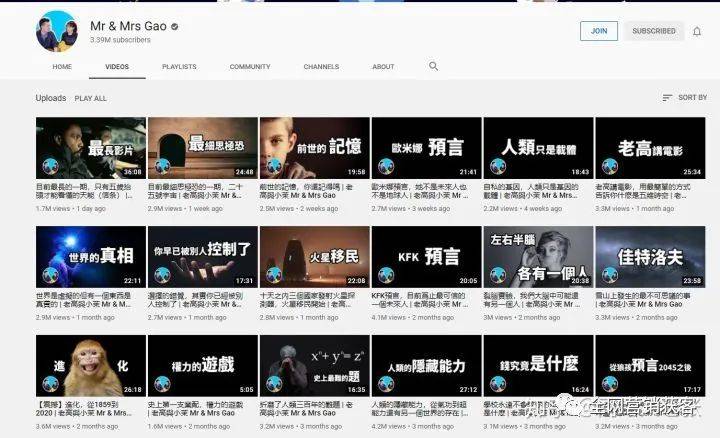
Task: Click the video title beginning 雪山上發生的
Action: (x=643, y=300)
